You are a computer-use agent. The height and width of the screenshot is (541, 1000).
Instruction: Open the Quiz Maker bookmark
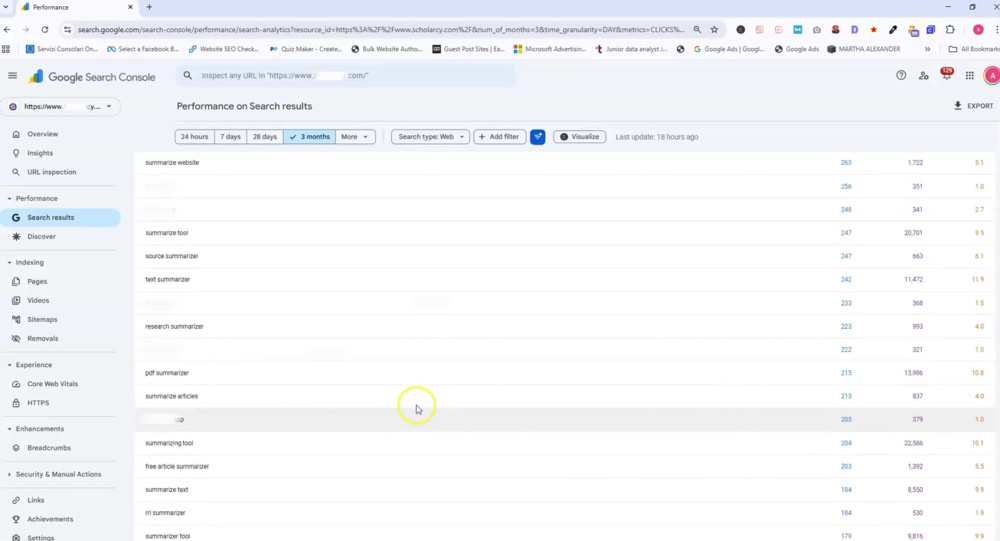coord(306,49)
